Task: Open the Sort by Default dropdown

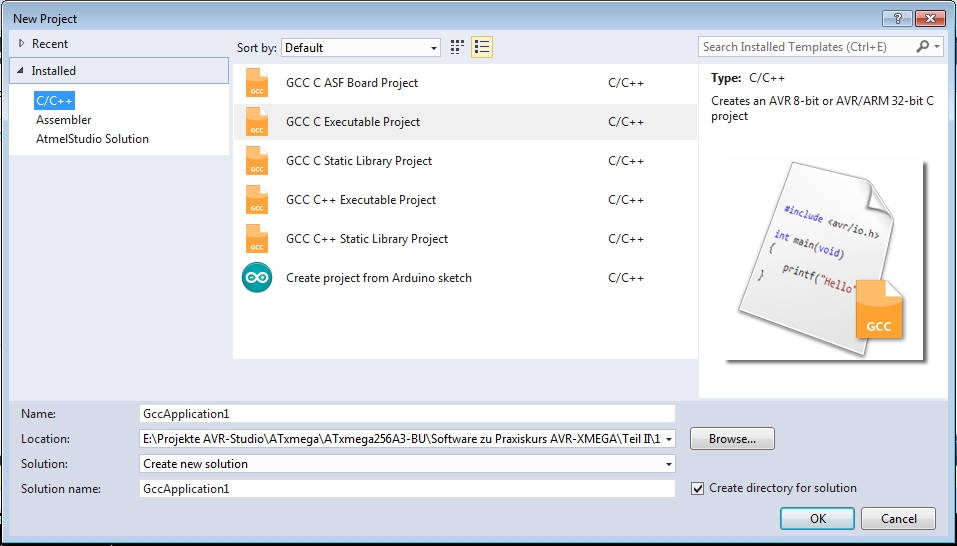Action: coord(361,48)
